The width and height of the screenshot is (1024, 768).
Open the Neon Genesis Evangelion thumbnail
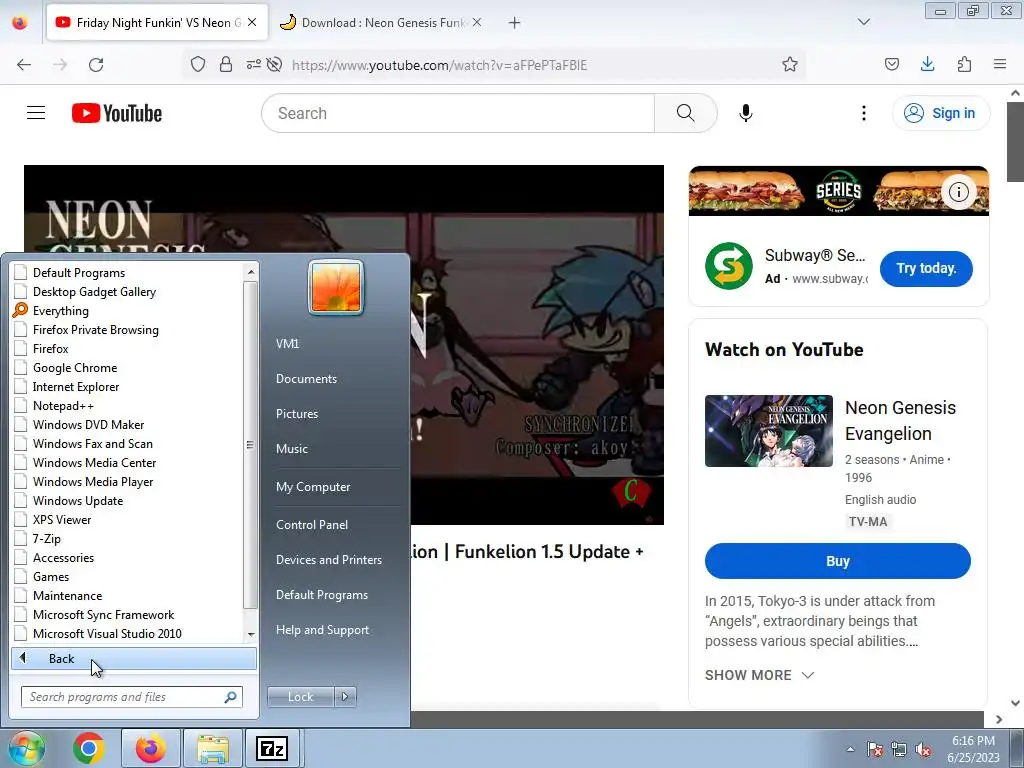(x=769, y=431)
